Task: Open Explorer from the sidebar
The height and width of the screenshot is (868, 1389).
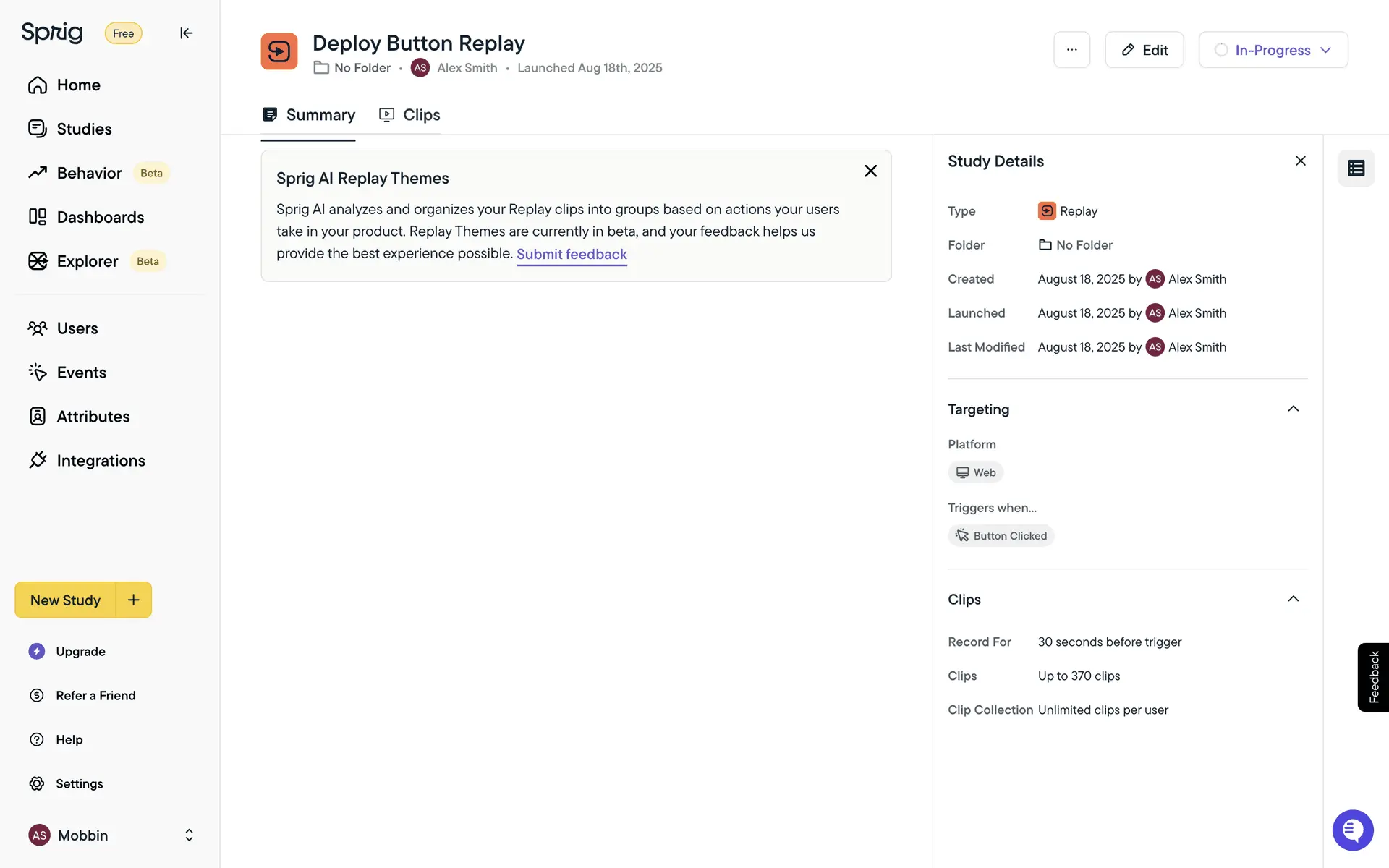Action: coord(87,261)
